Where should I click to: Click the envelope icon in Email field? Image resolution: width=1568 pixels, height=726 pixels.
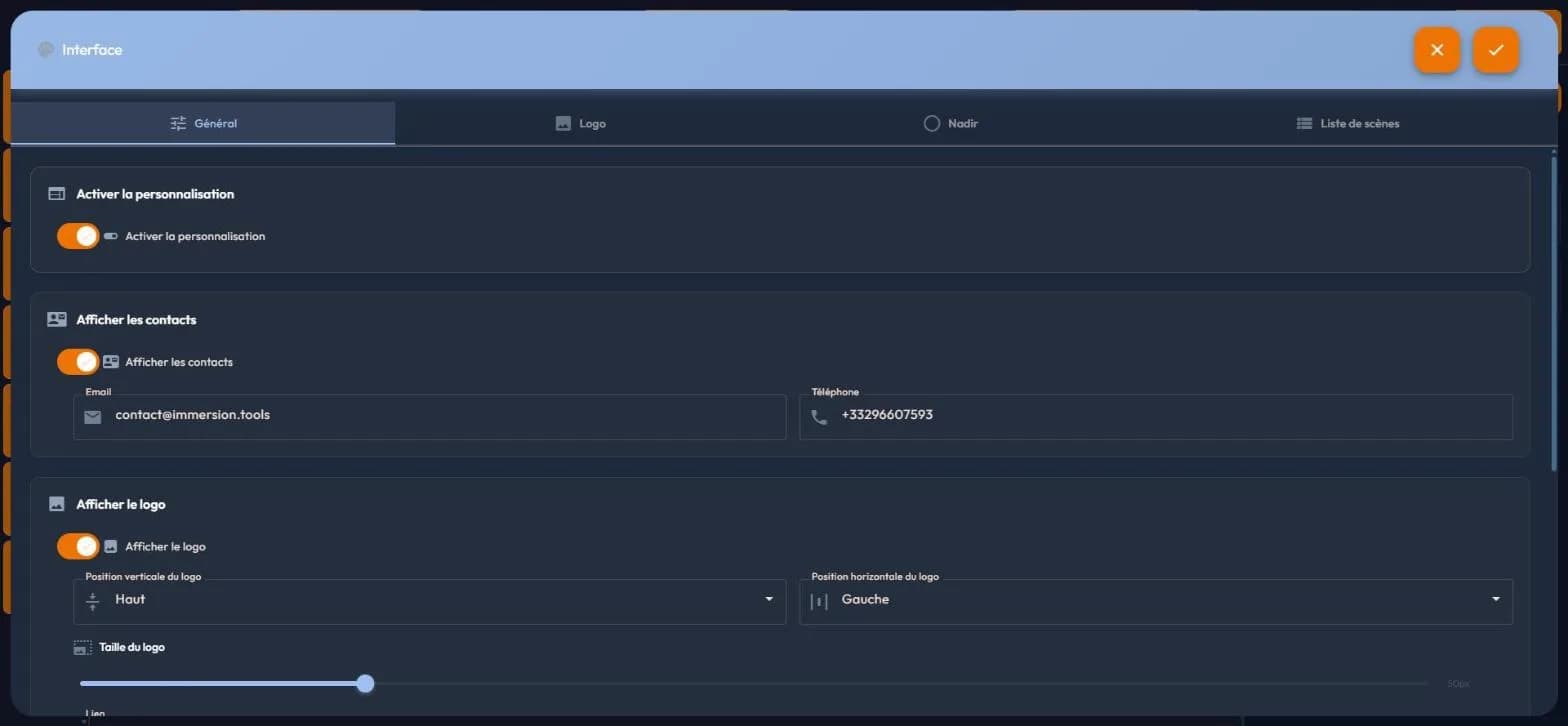click(93, 417)
